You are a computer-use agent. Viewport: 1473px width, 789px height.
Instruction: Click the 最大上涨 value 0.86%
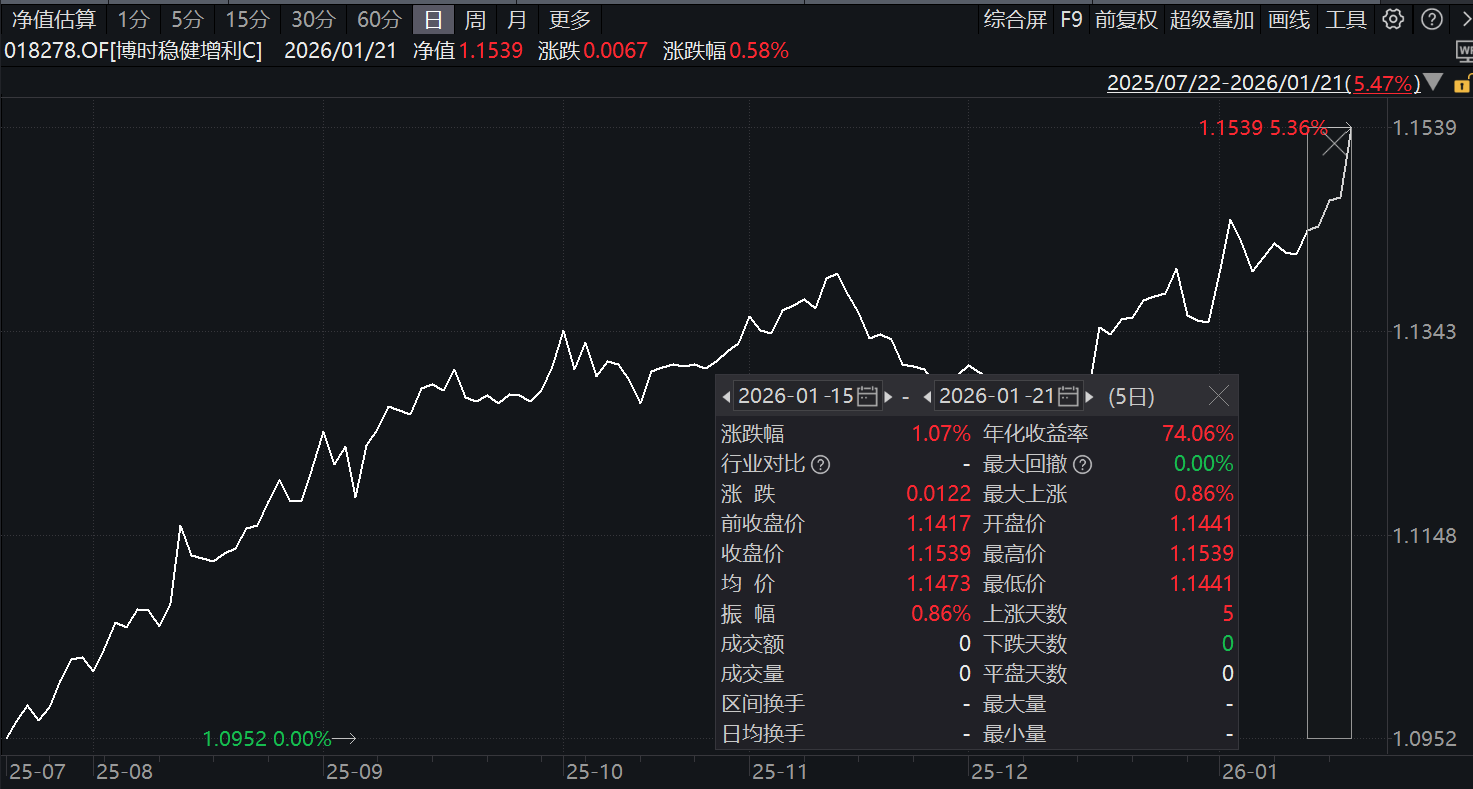coord(1204,494)
